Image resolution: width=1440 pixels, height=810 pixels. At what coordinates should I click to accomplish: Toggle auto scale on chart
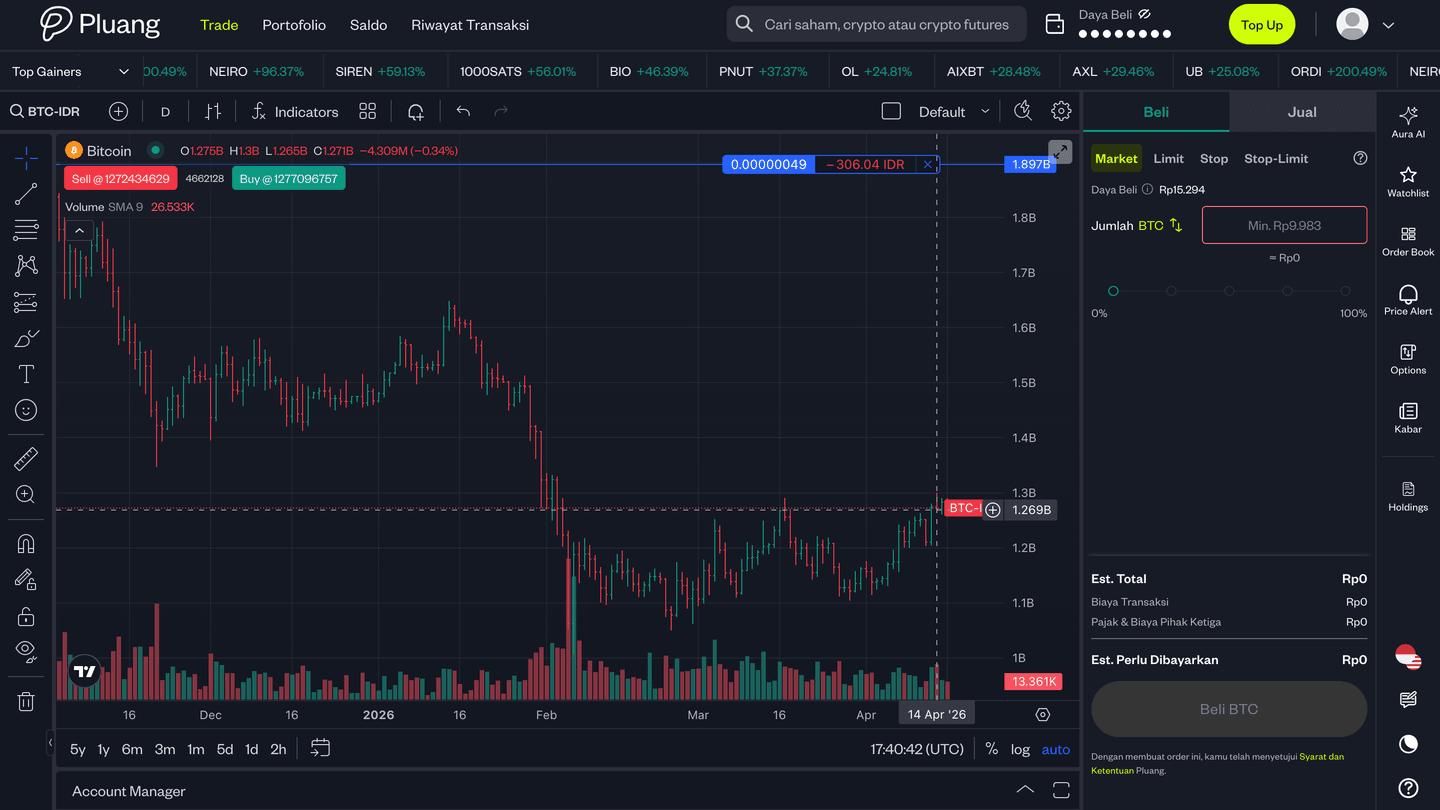point(1056,749)
